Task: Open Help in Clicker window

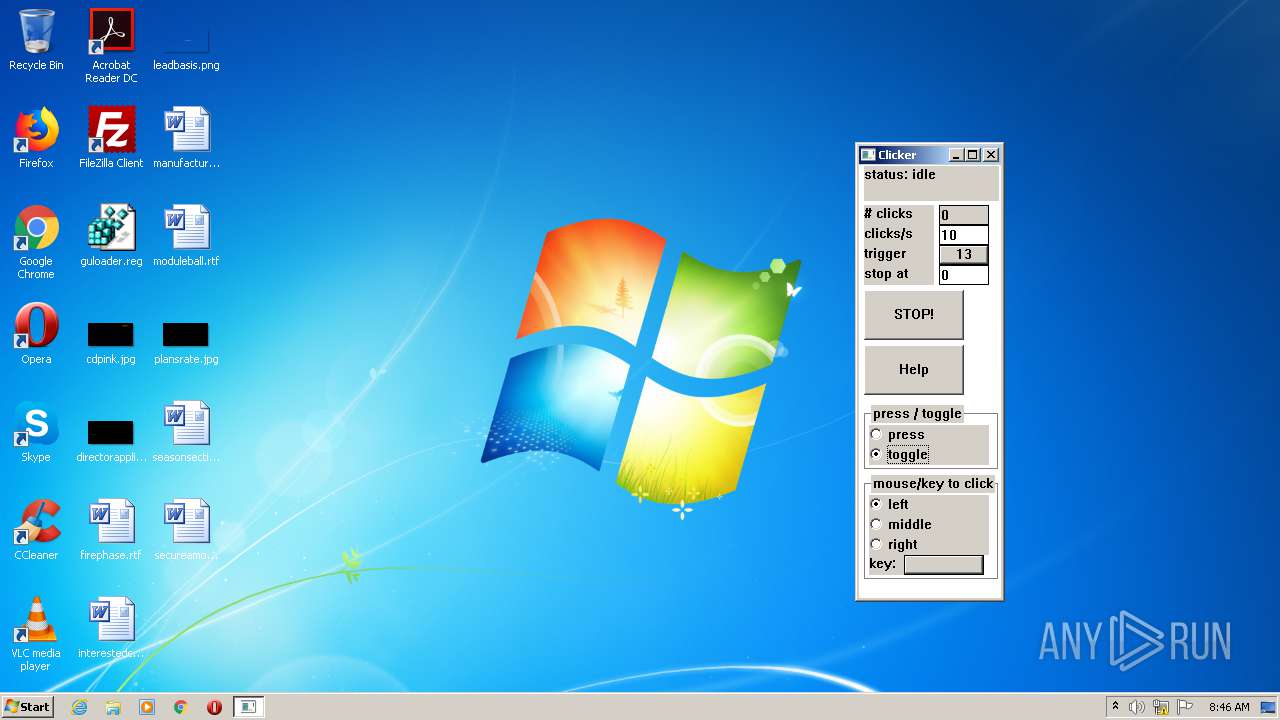Action: tap(914, 369)
